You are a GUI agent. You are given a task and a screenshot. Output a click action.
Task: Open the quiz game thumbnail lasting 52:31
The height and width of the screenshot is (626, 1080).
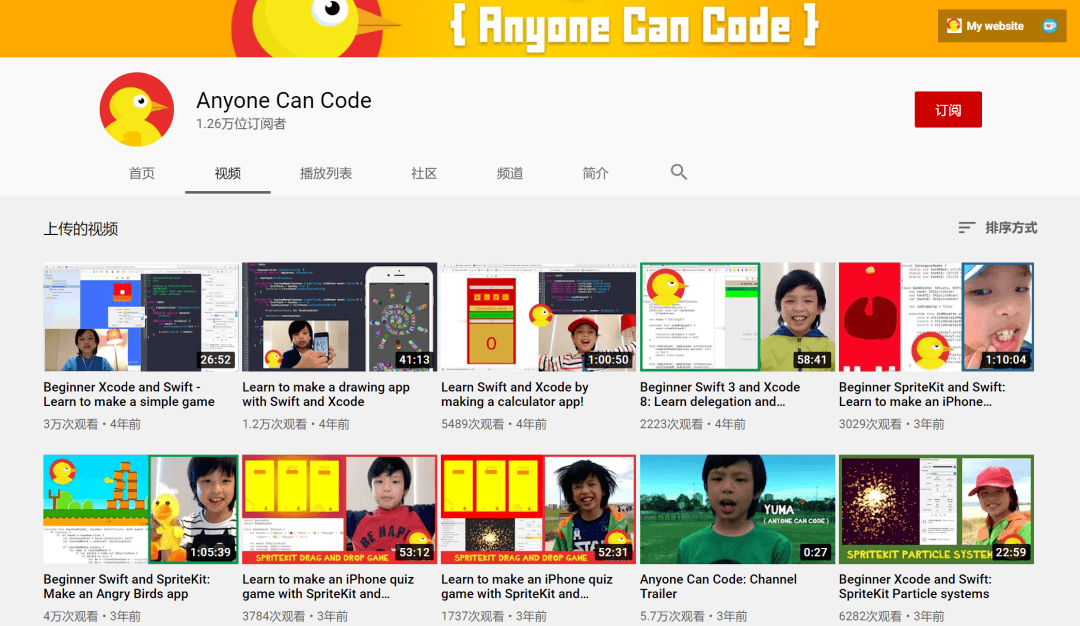539,509
